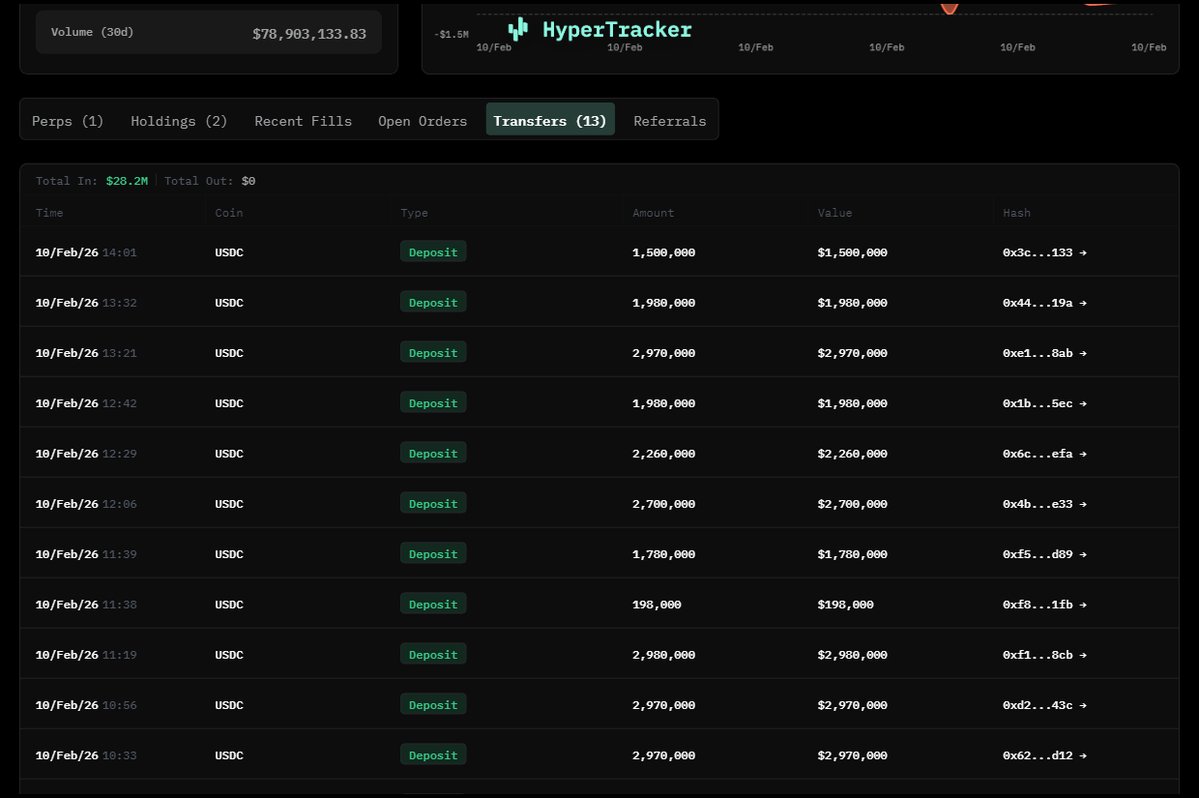Select the Transfers (13) tab
Screen dimensions: 1199x798
coord(550,121)
